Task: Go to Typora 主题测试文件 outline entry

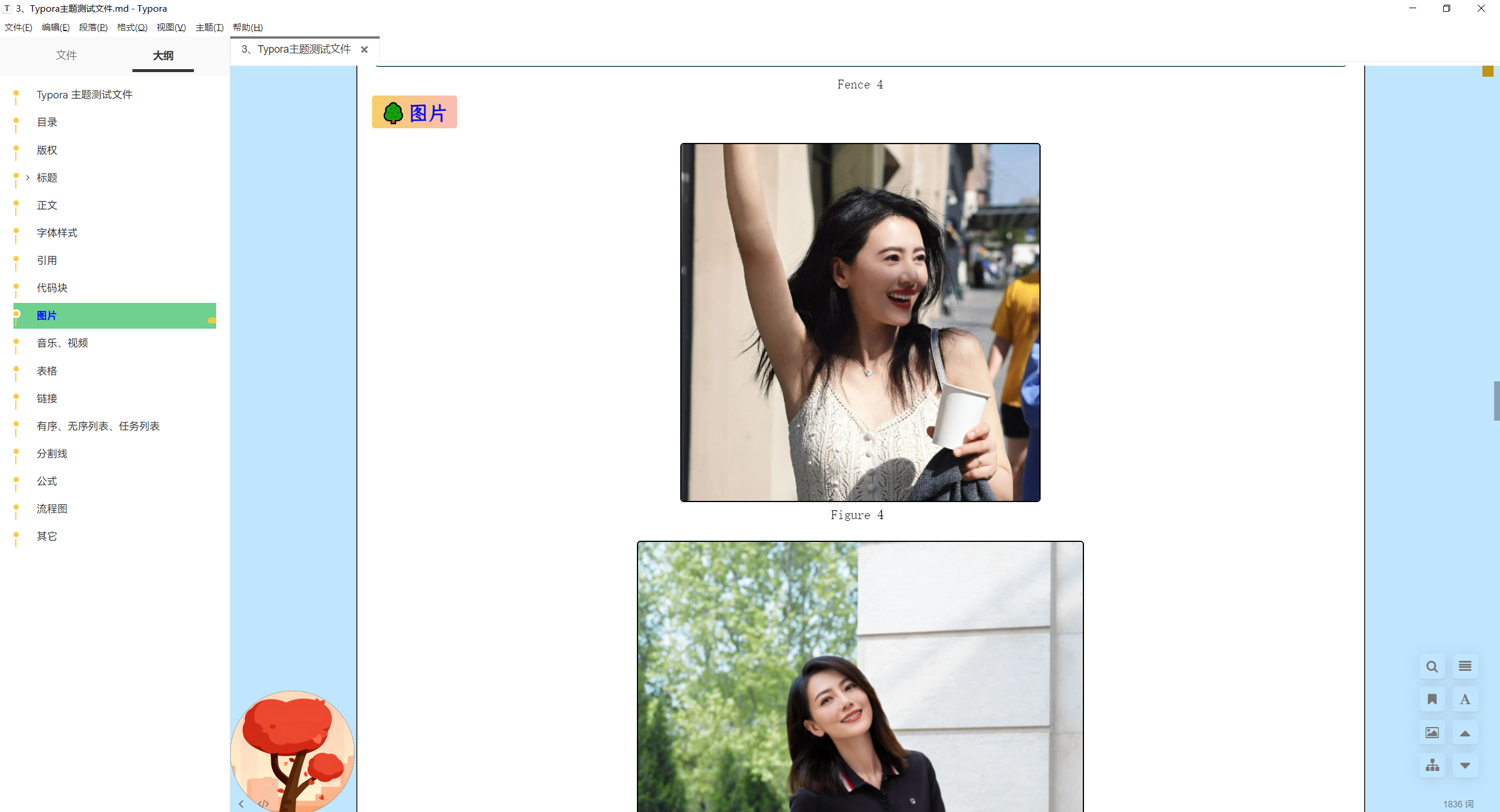Action: (x=84, y=94)
